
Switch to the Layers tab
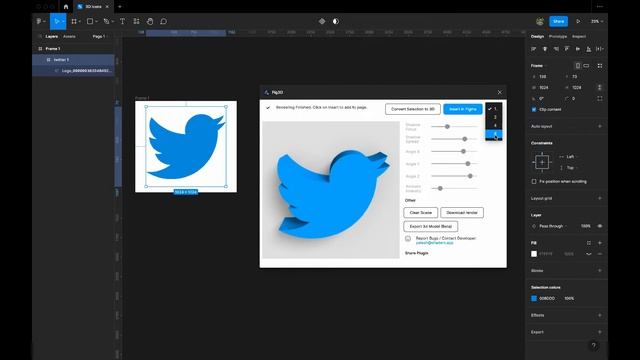(x=51, y=36)
